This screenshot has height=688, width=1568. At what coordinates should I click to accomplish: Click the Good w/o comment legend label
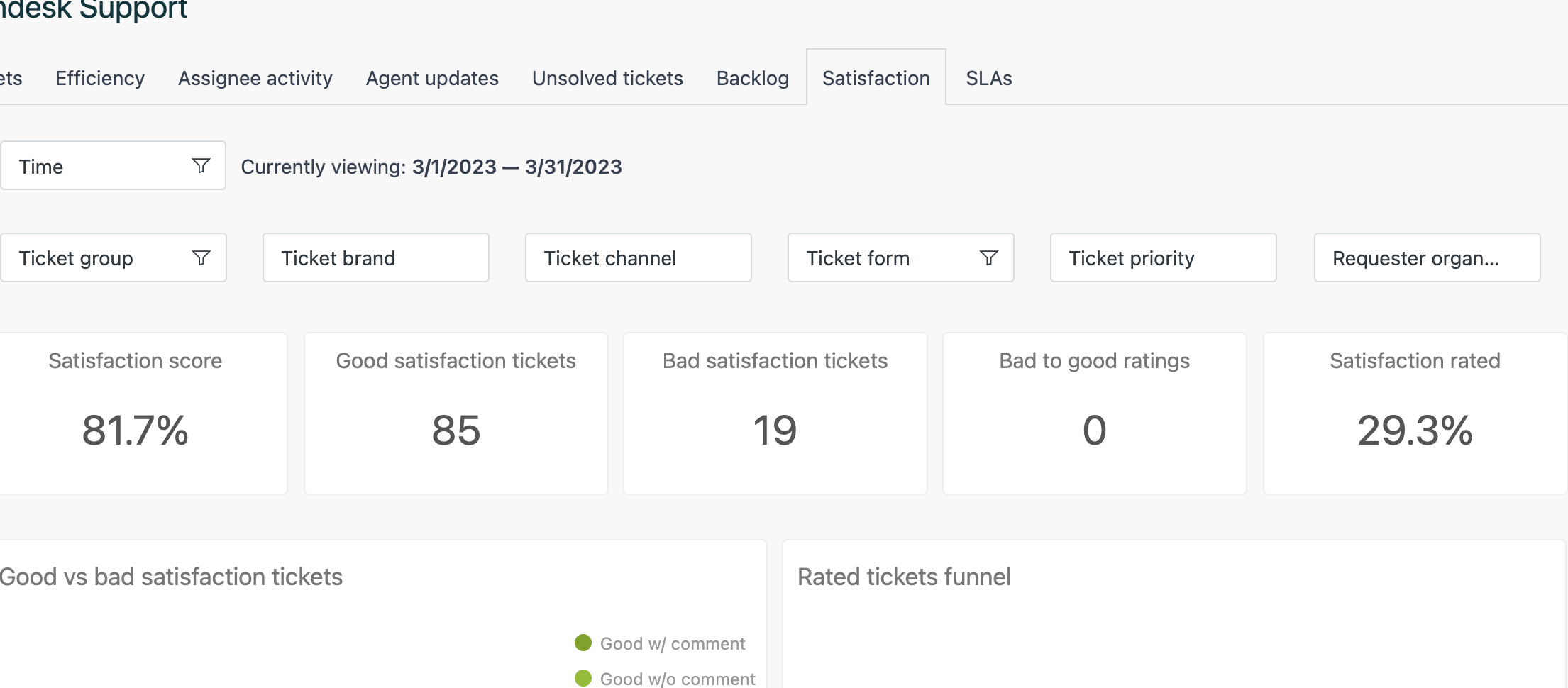point(678,679)
